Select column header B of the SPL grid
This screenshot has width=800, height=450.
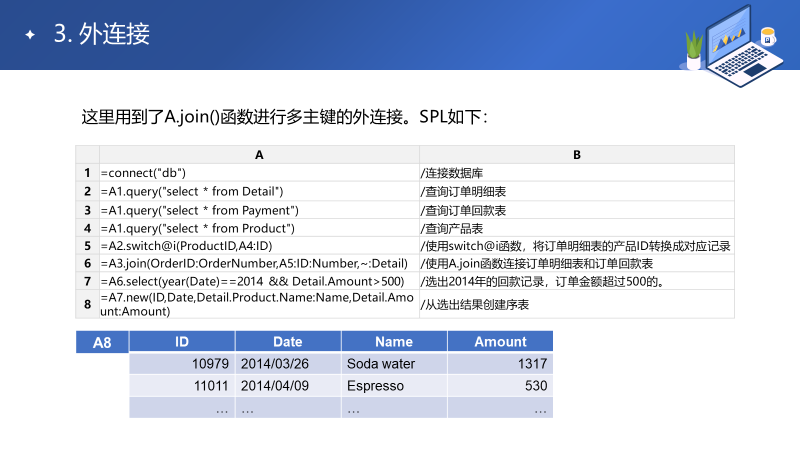point(577,155)
